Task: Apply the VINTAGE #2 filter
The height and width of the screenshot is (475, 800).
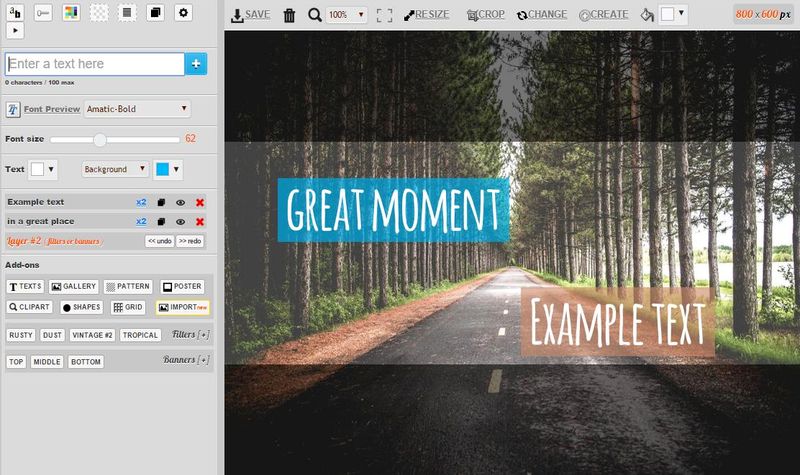Action: 92,335
